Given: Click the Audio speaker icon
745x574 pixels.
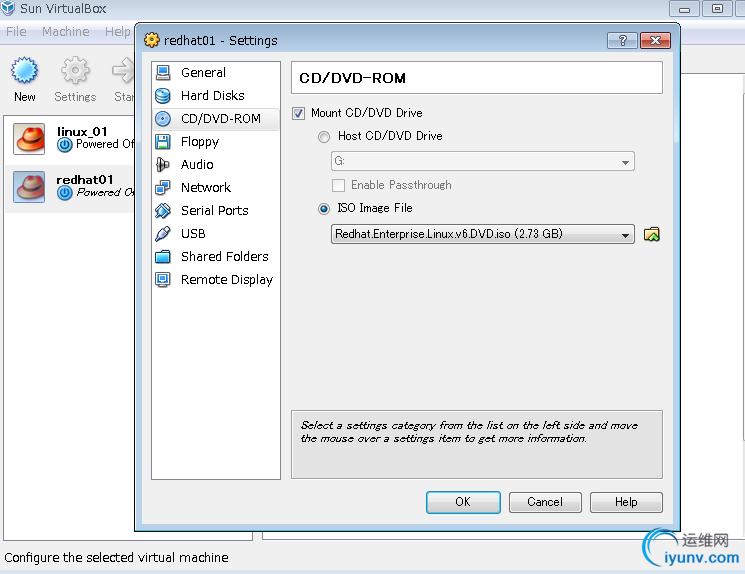Looking at the screenshot, I should (x=163, y=164).
